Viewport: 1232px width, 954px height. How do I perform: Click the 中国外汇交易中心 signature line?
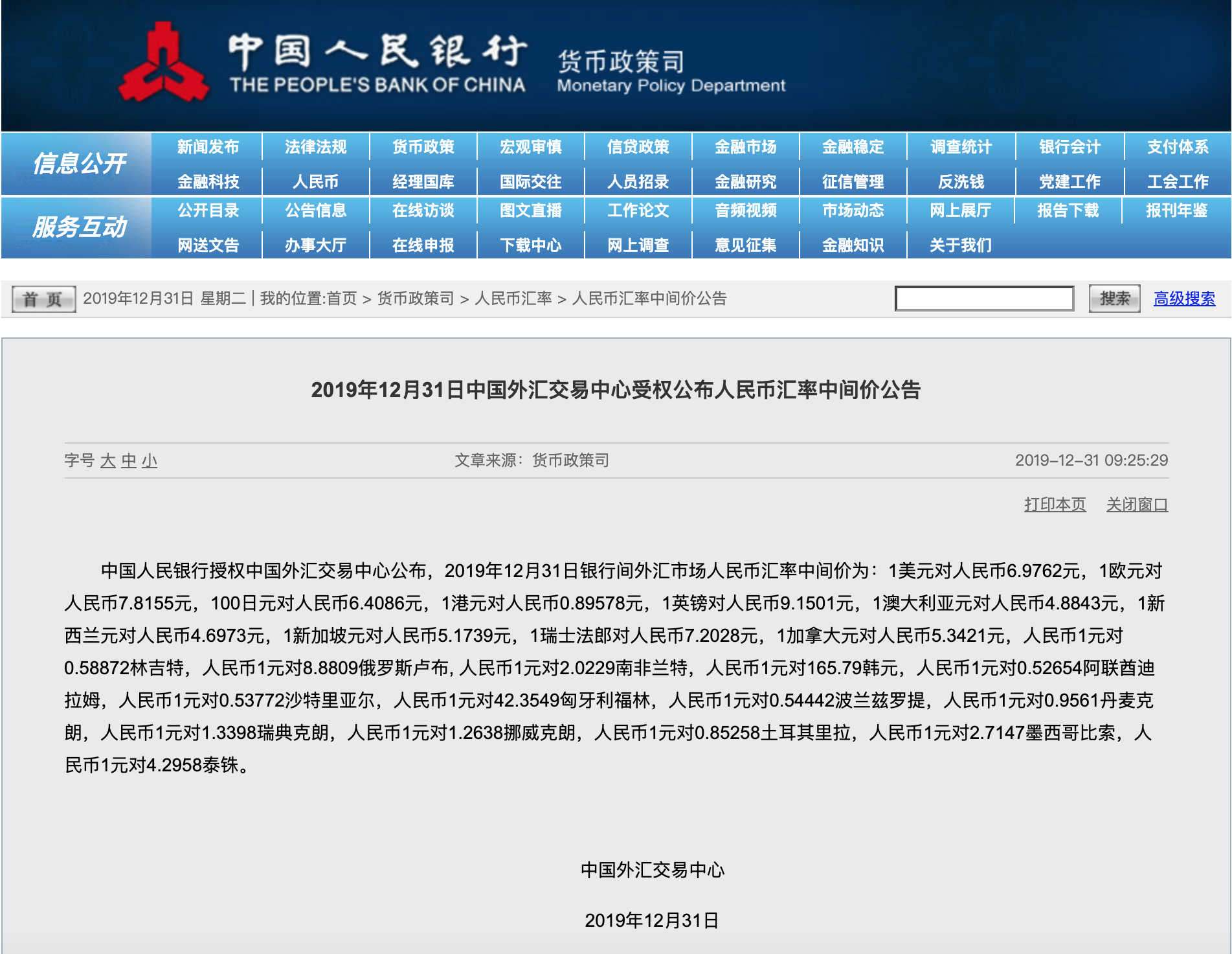(652, 870)
